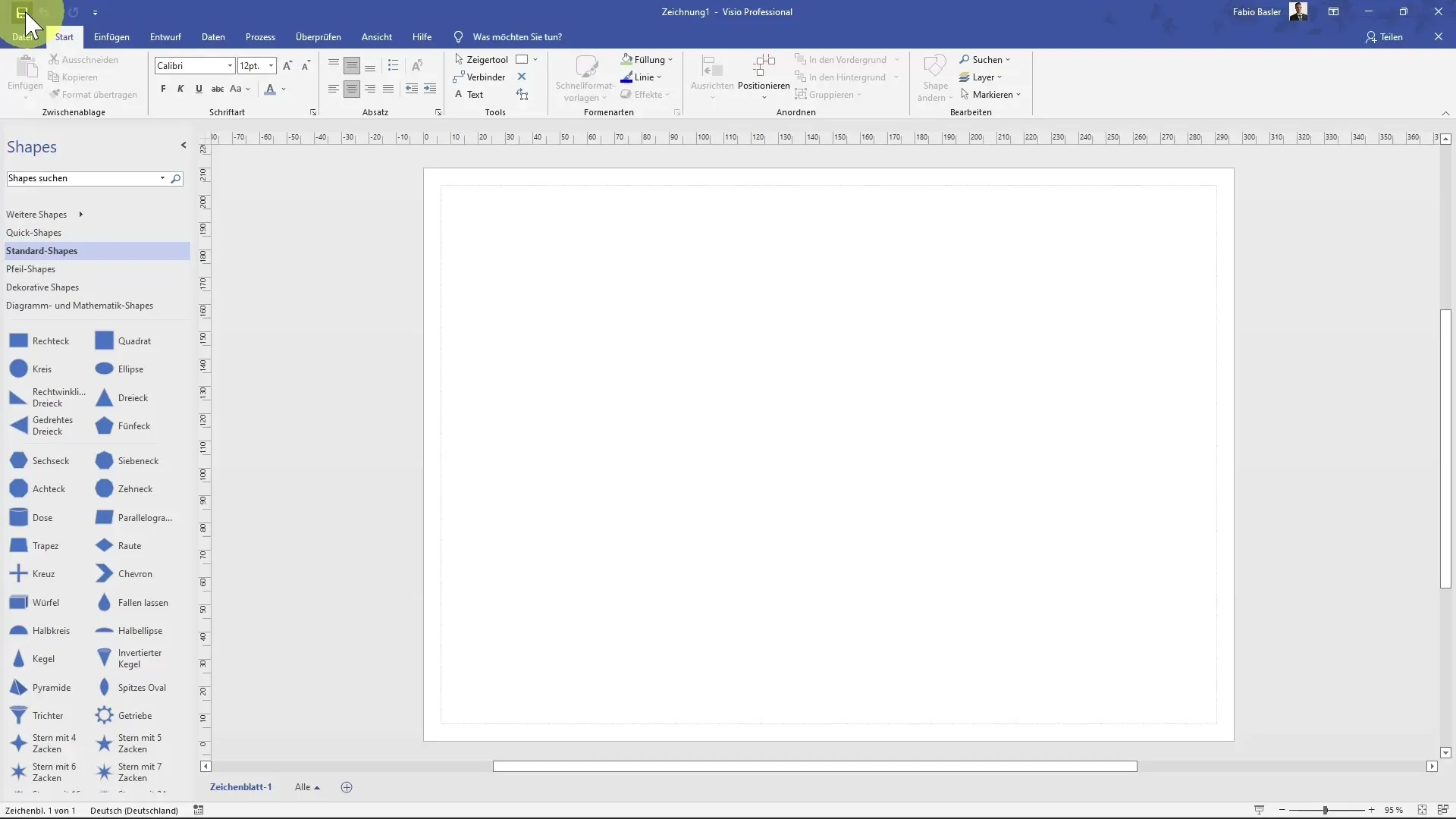
Task: Pick the Trichter funnel shape
Action: 36,716
